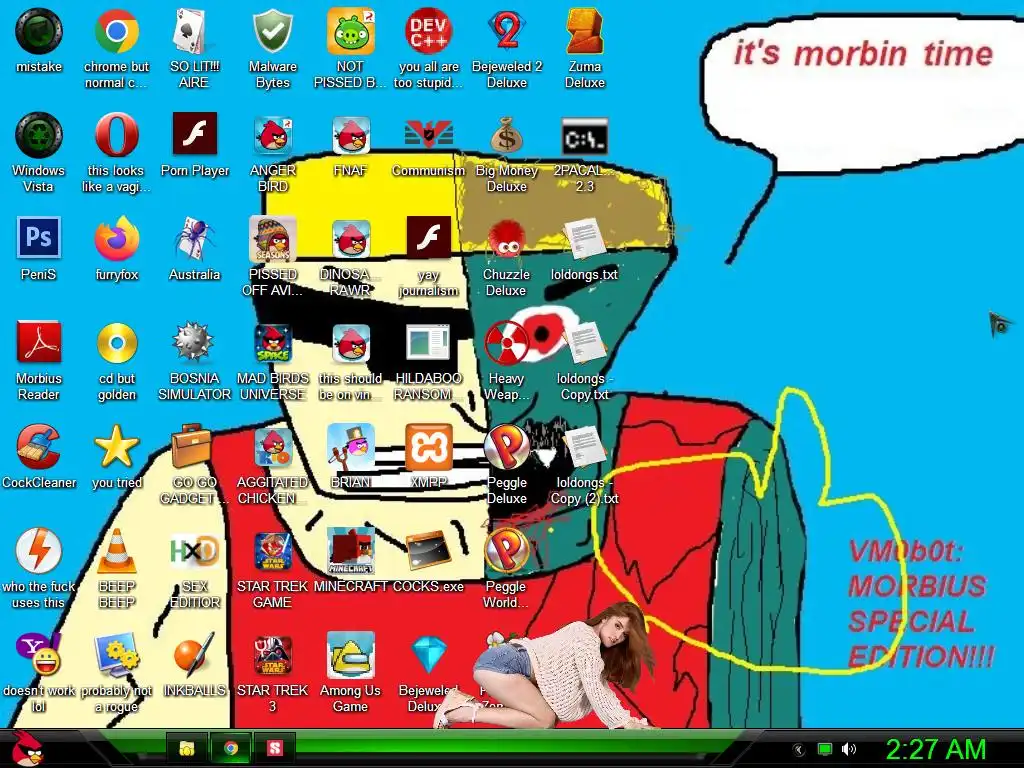Image resolution: width=1024 pixels, height=768 pixels.
Task: Switch to Chrome taskbar button
Action: tap(230, 748)
